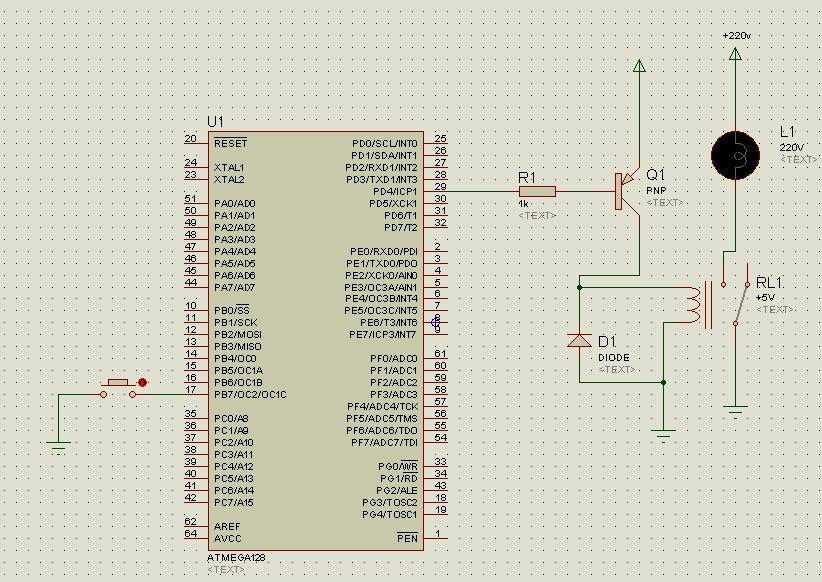Click the red push button actuator dot
The image size is (822, 582).
point(143,383)
